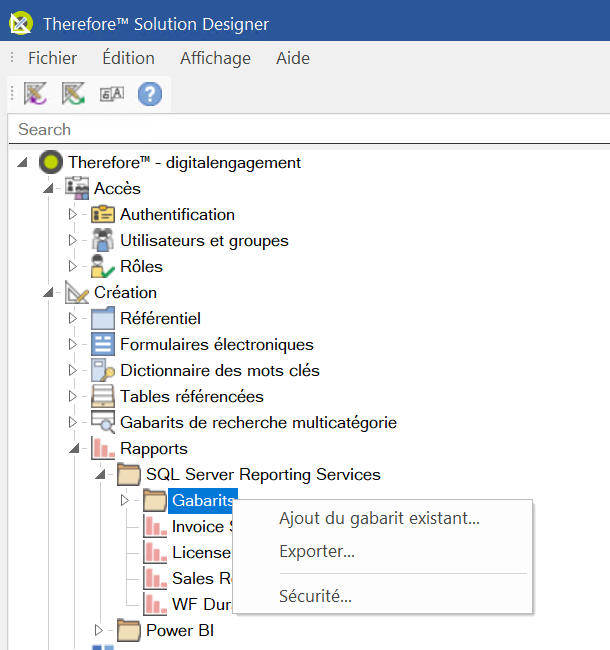Click the Tables référencées drawer icon
The width and height of the screenshot is (610, 650).
point(103,396)
